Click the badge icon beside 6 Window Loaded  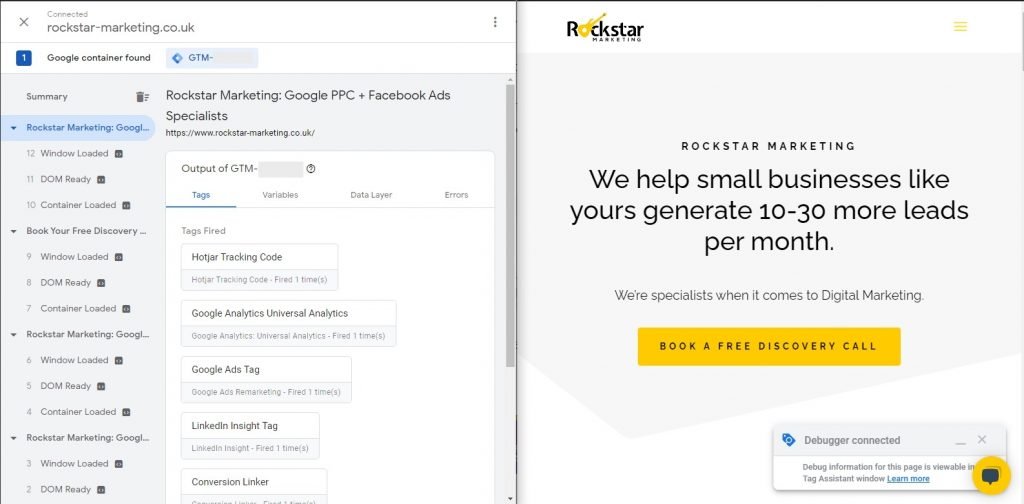119,360
